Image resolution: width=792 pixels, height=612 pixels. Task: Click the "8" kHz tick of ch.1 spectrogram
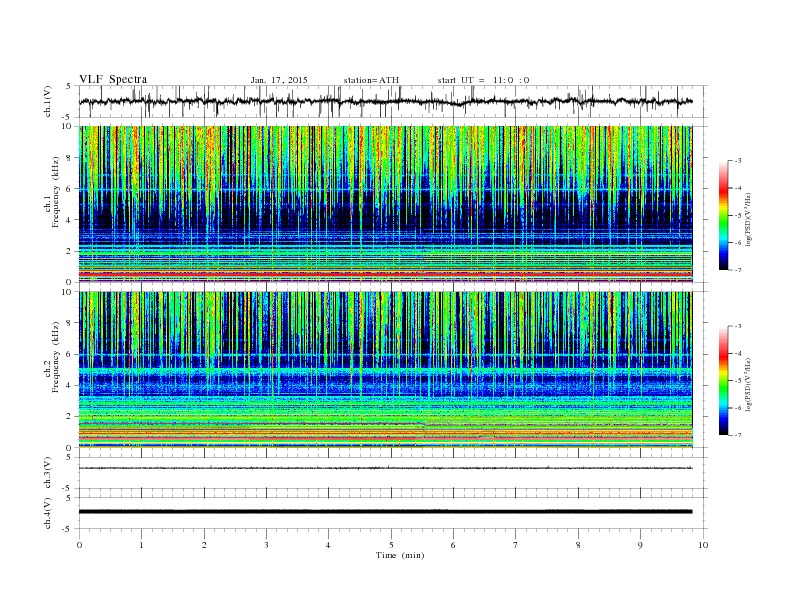[x=69, y=158]
